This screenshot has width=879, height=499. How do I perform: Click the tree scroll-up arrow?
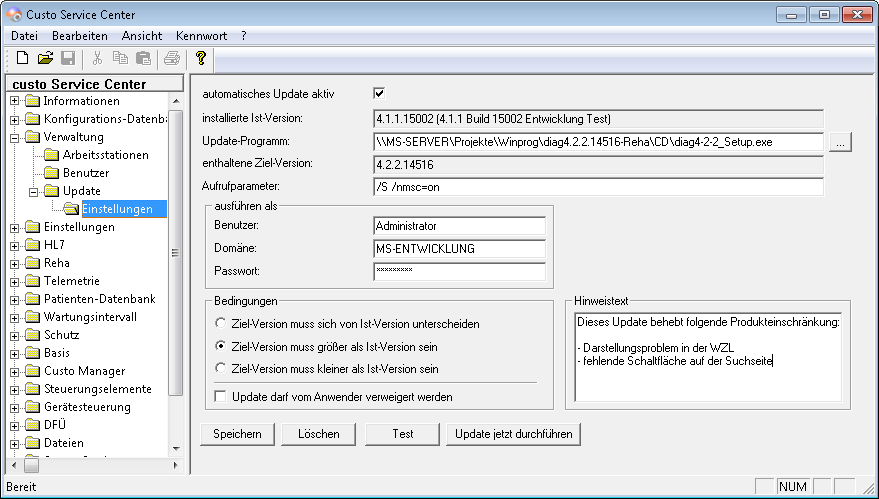tap(176, 101)
